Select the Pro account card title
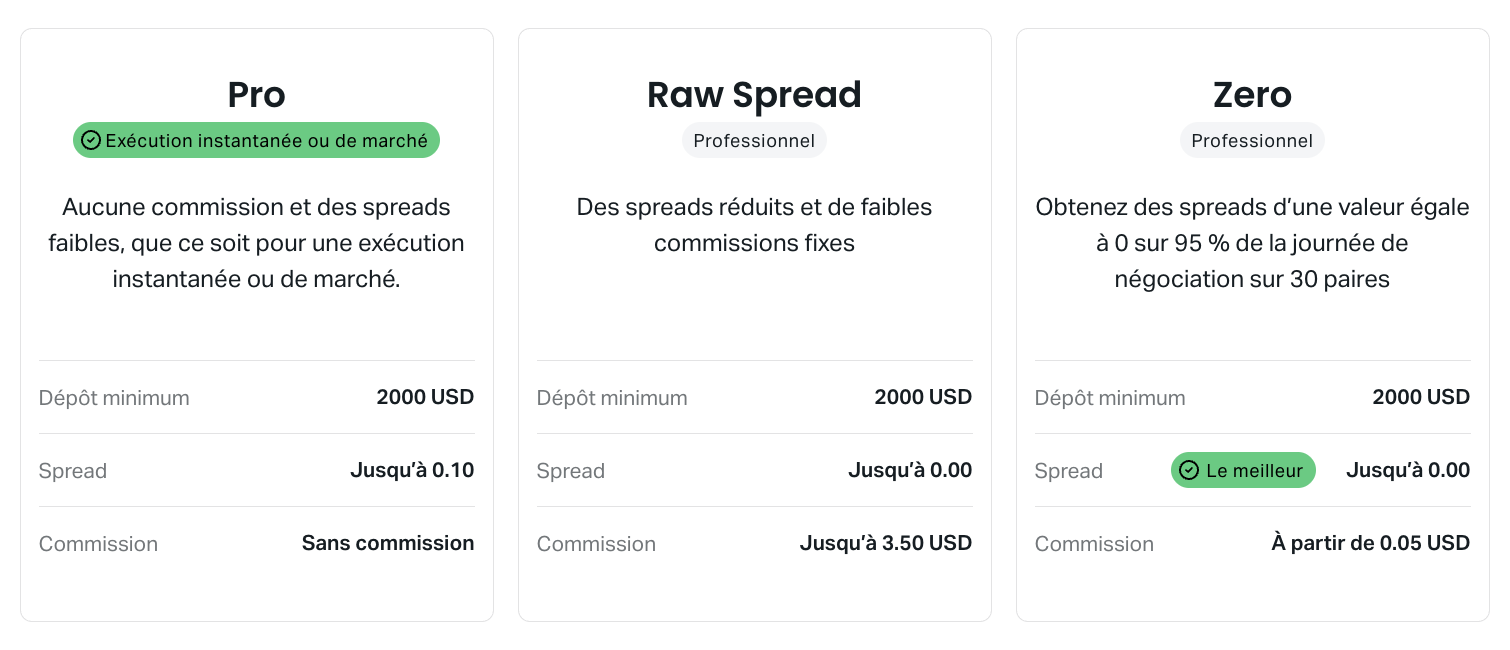The width and height of the screenshot is (1510, 650). coord(257,95)
